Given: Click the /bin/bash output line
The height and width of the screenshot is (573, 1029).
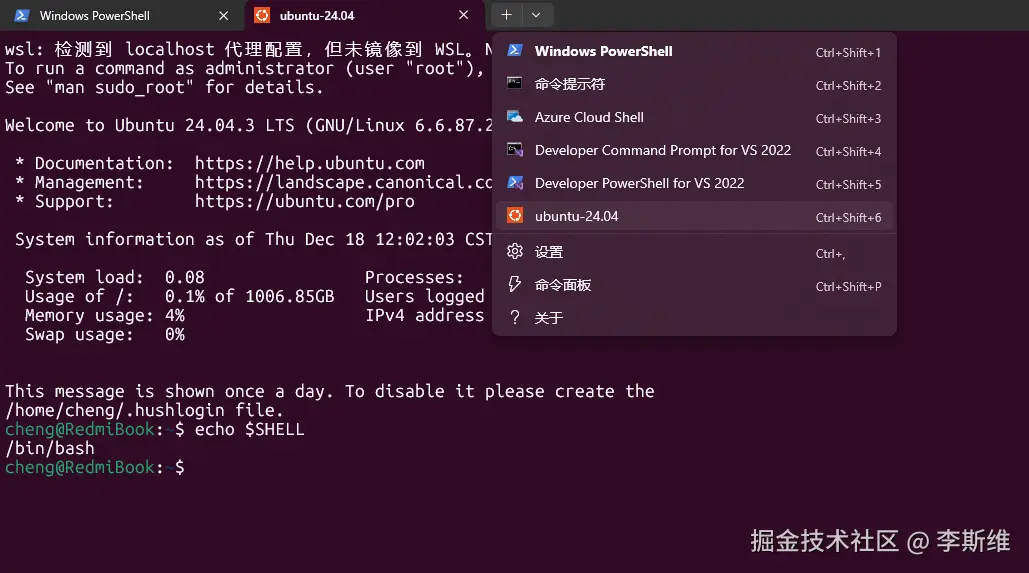Looking at the screenshot, I should 50,448.
